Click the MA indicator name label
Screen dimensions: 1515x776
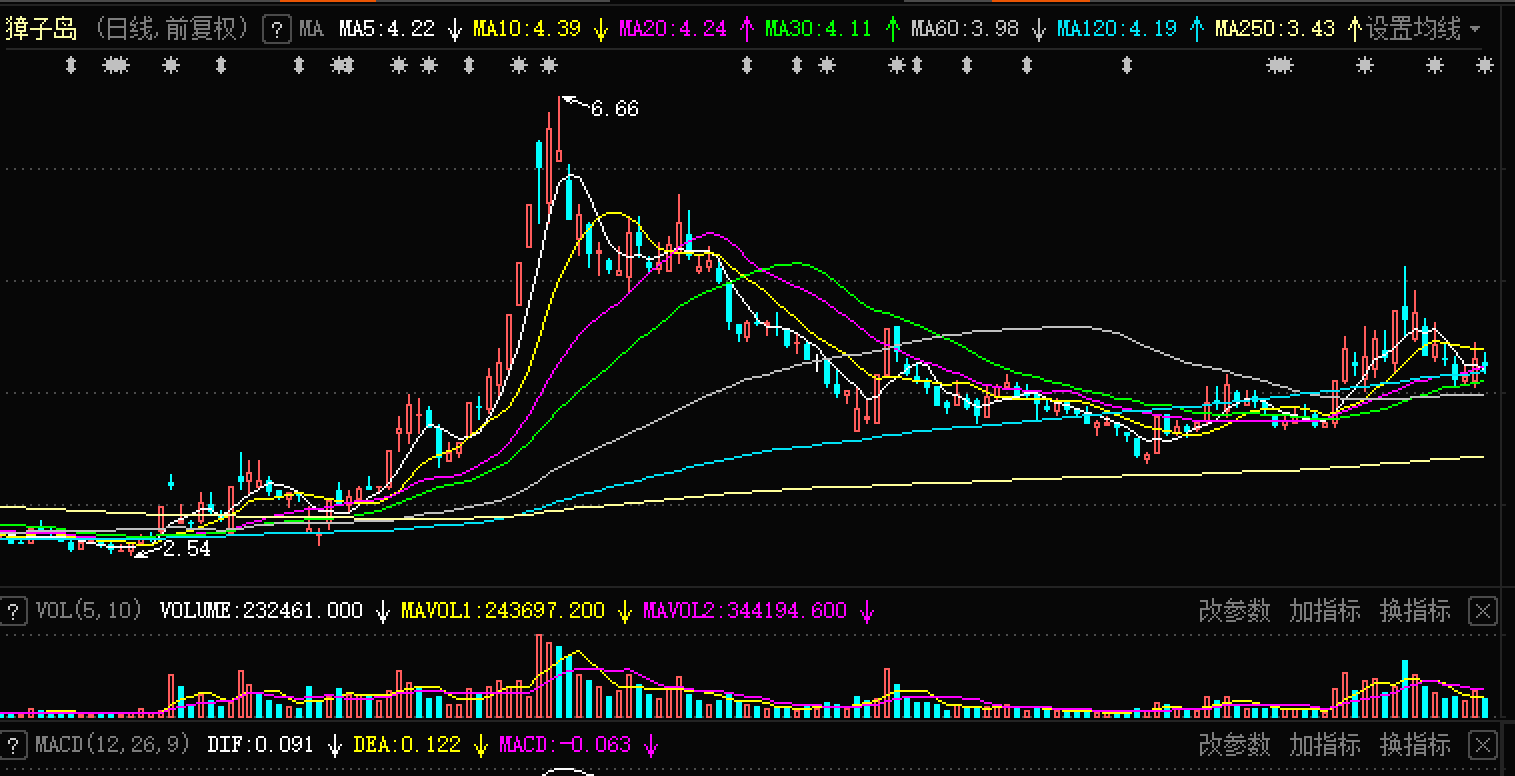click(311, 29)
